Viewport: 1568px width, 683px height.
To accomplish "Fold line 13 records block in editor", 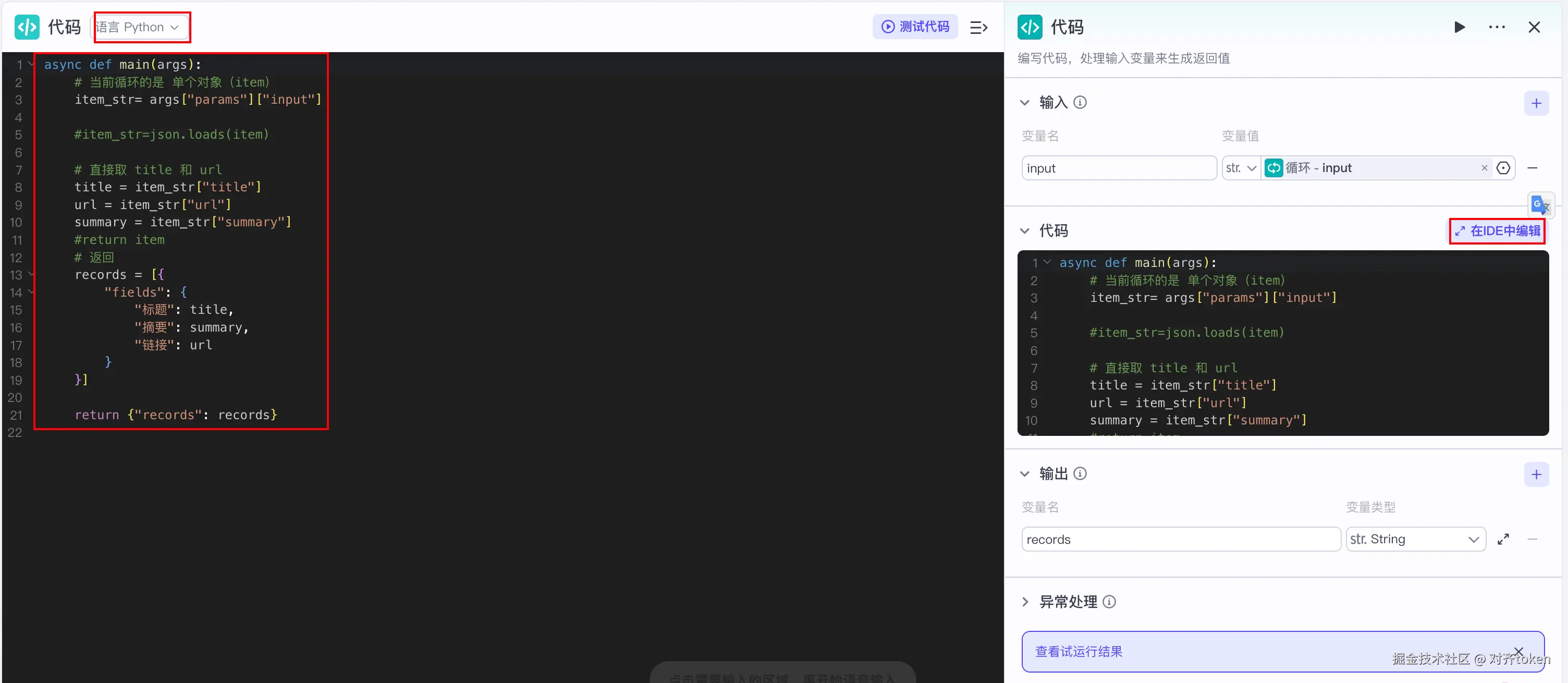I will pos(31,274).
